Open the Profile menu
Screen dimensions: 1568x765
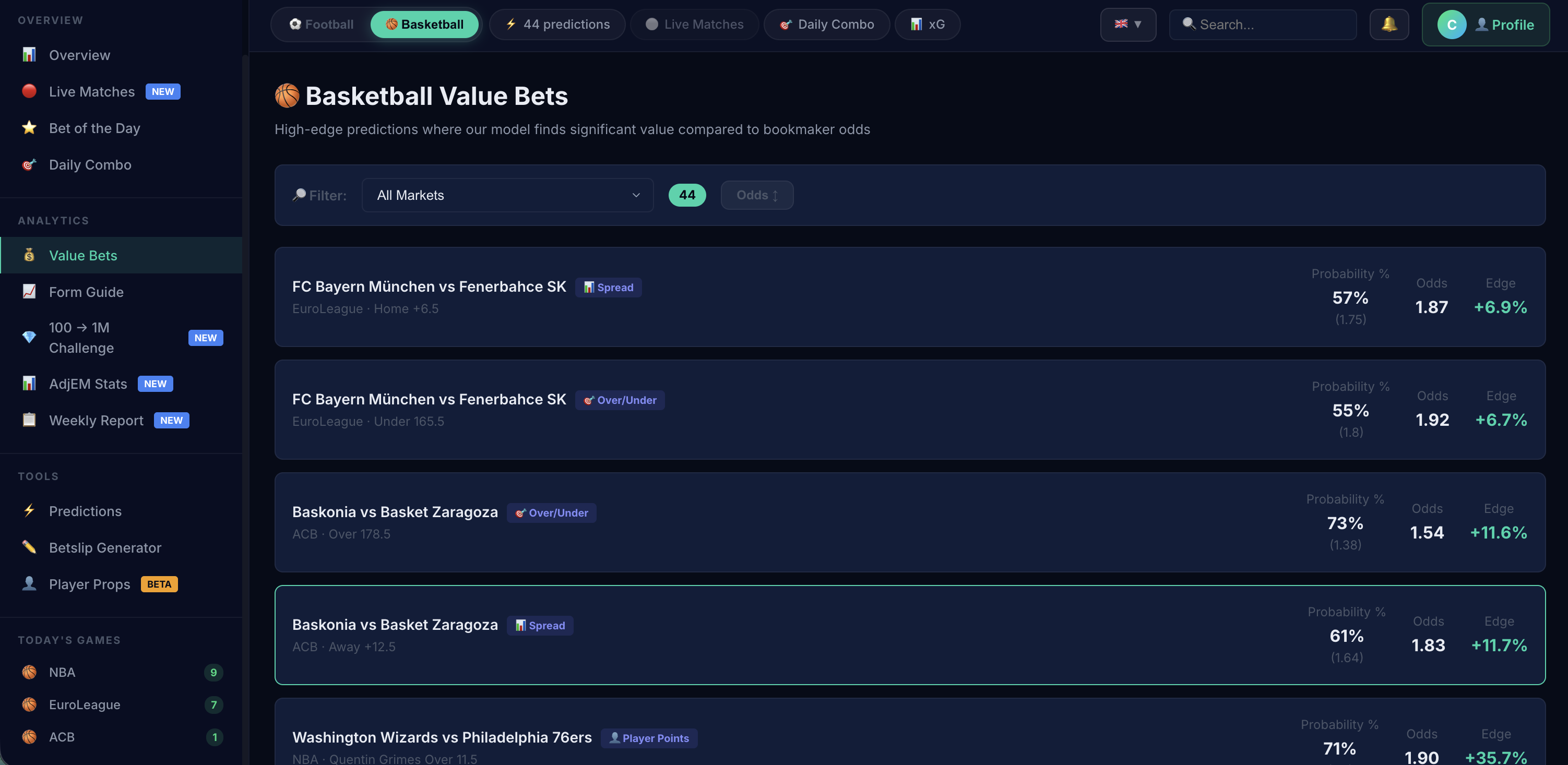(1485, 25)
